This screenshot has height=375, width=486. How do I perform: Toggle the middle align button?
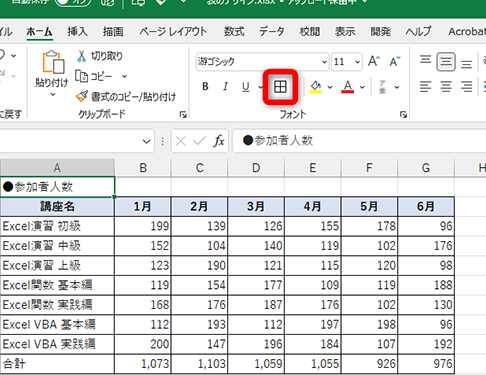pyautogui.click(x=446, y=62)
